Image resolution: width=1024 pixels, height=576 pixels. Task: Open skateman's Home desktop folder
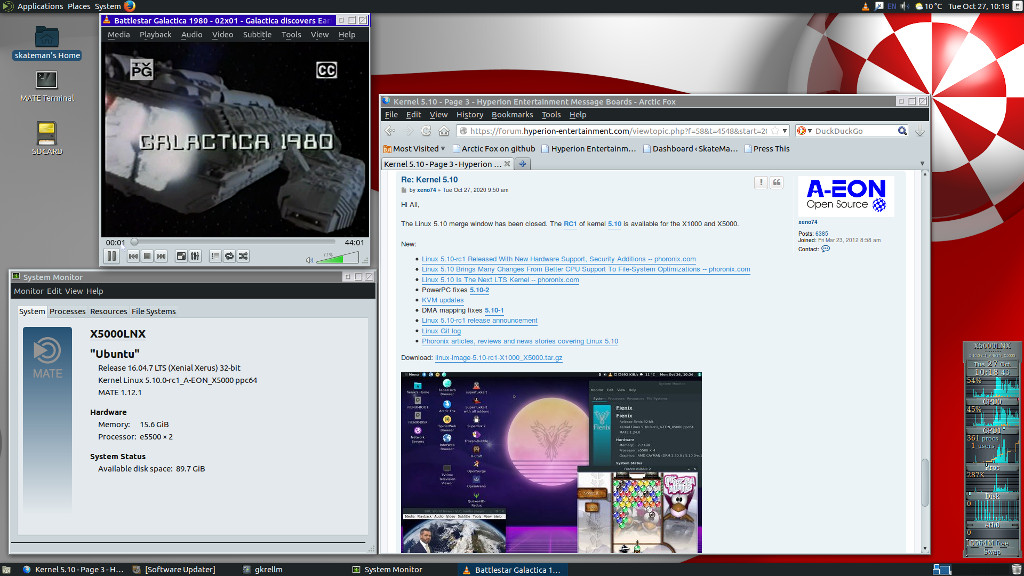click(46, 43)
